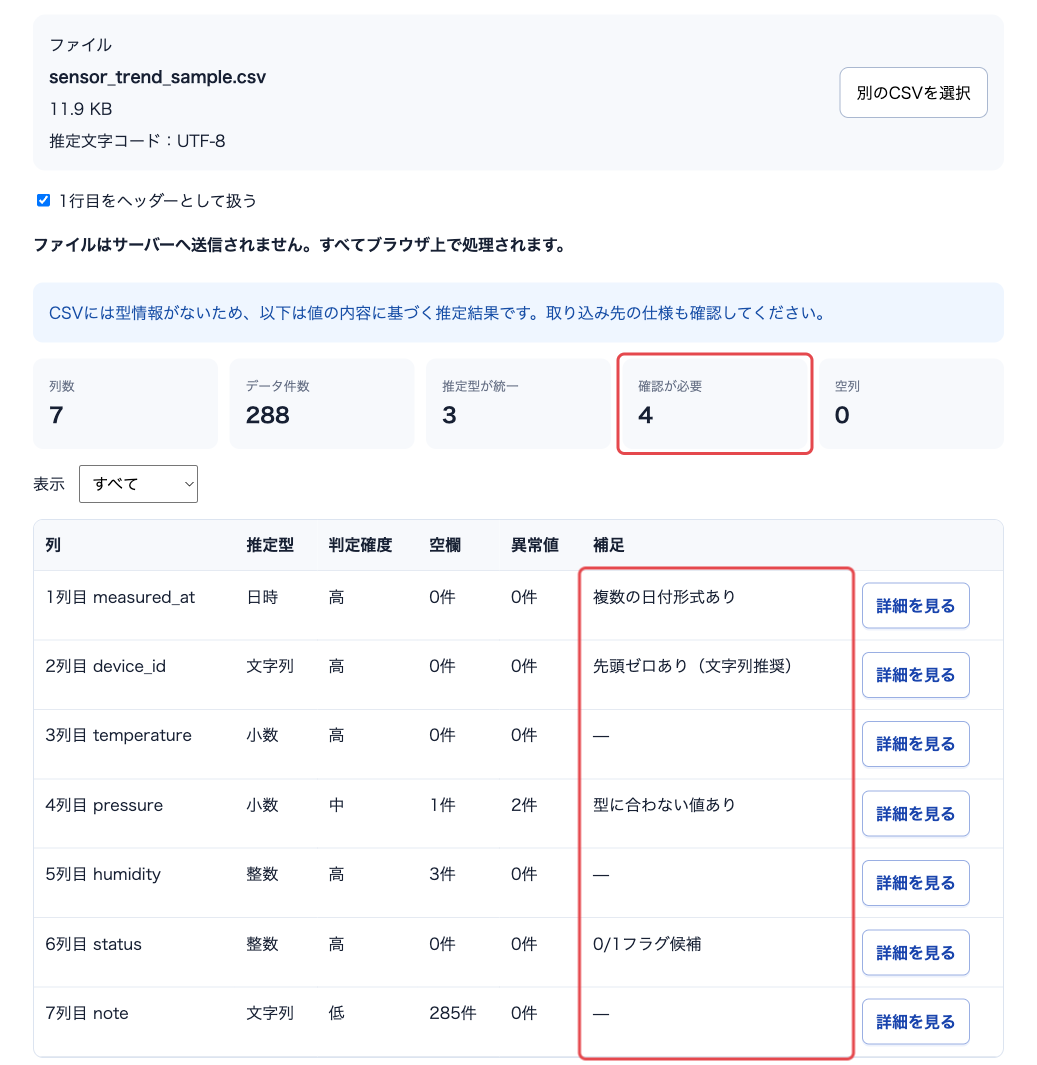
Task: Click the 中 confidence in pressure row
Action: point(336,805)
